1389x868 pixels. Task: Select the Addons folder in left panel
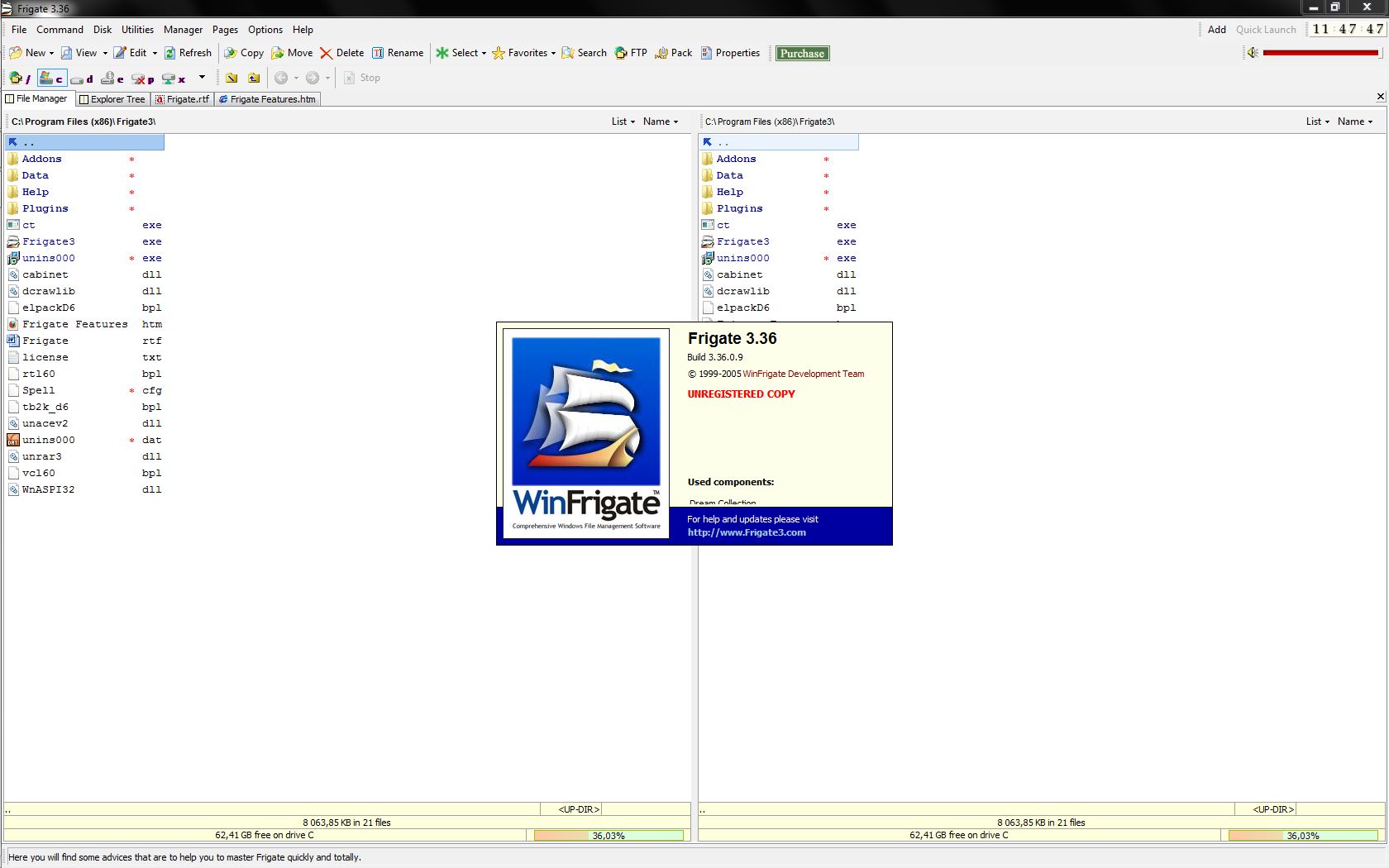point(84,159)
